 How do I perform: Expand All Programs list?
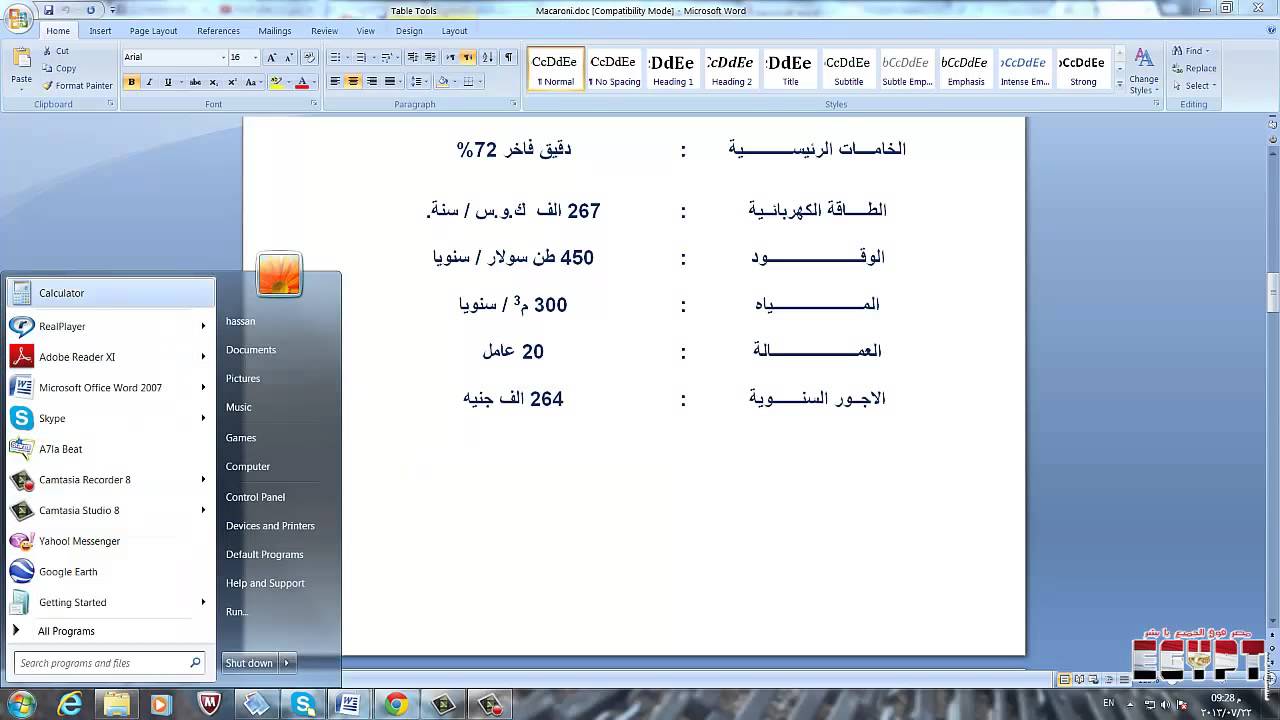click(x=66, y=631)
